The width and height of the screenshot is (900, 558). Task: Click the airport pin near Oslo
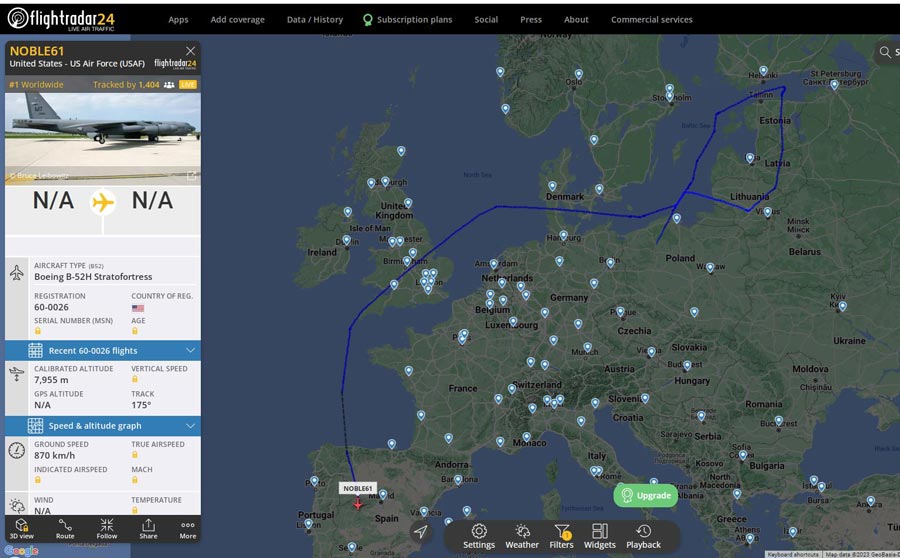pyautogui.click(x=579, y=74)
